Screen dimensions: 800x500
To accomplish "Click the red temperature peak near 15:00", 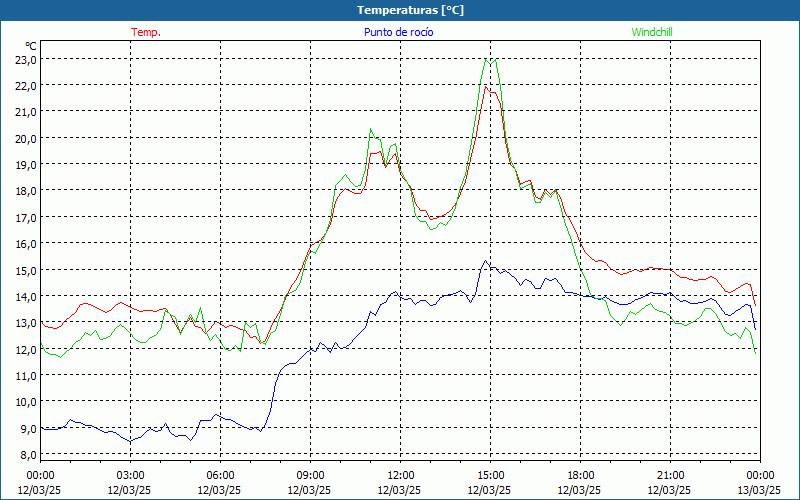I will click(x=486, y=87).
